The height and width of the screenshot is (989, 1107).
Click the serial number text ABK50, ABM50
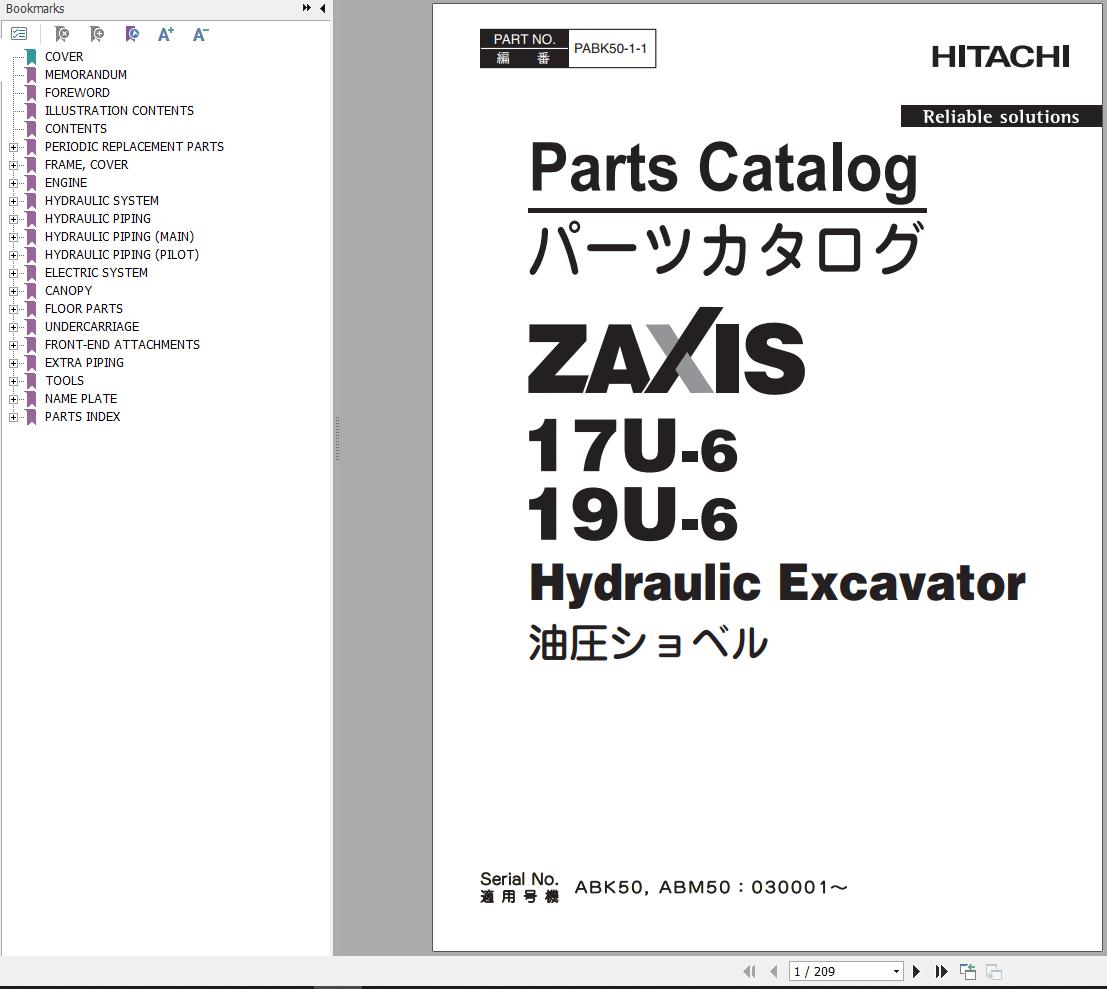[711, 887]
